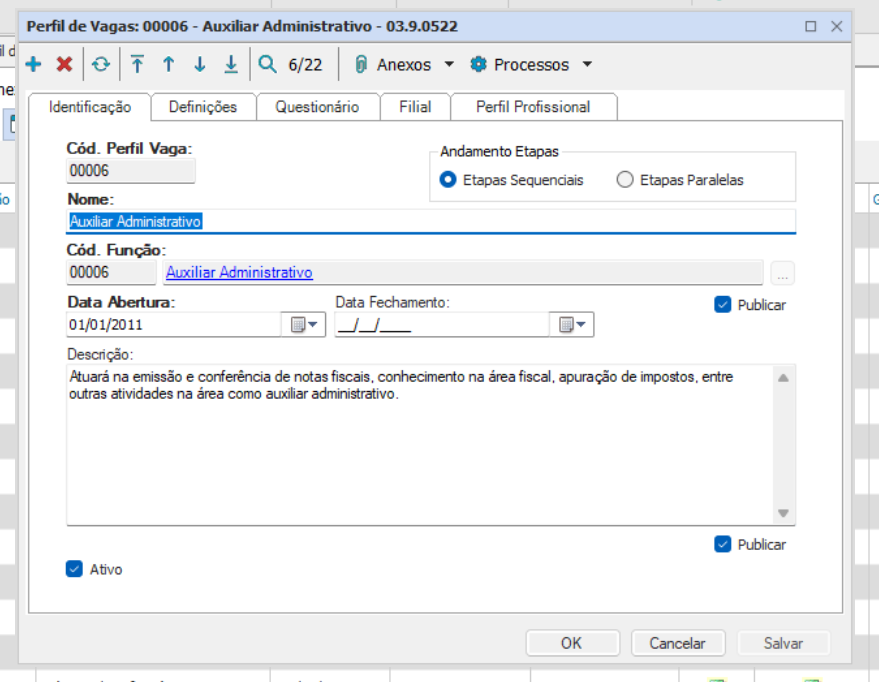Click the Data Fechamento date field
879x682 pixels.
tap(442, 324)
